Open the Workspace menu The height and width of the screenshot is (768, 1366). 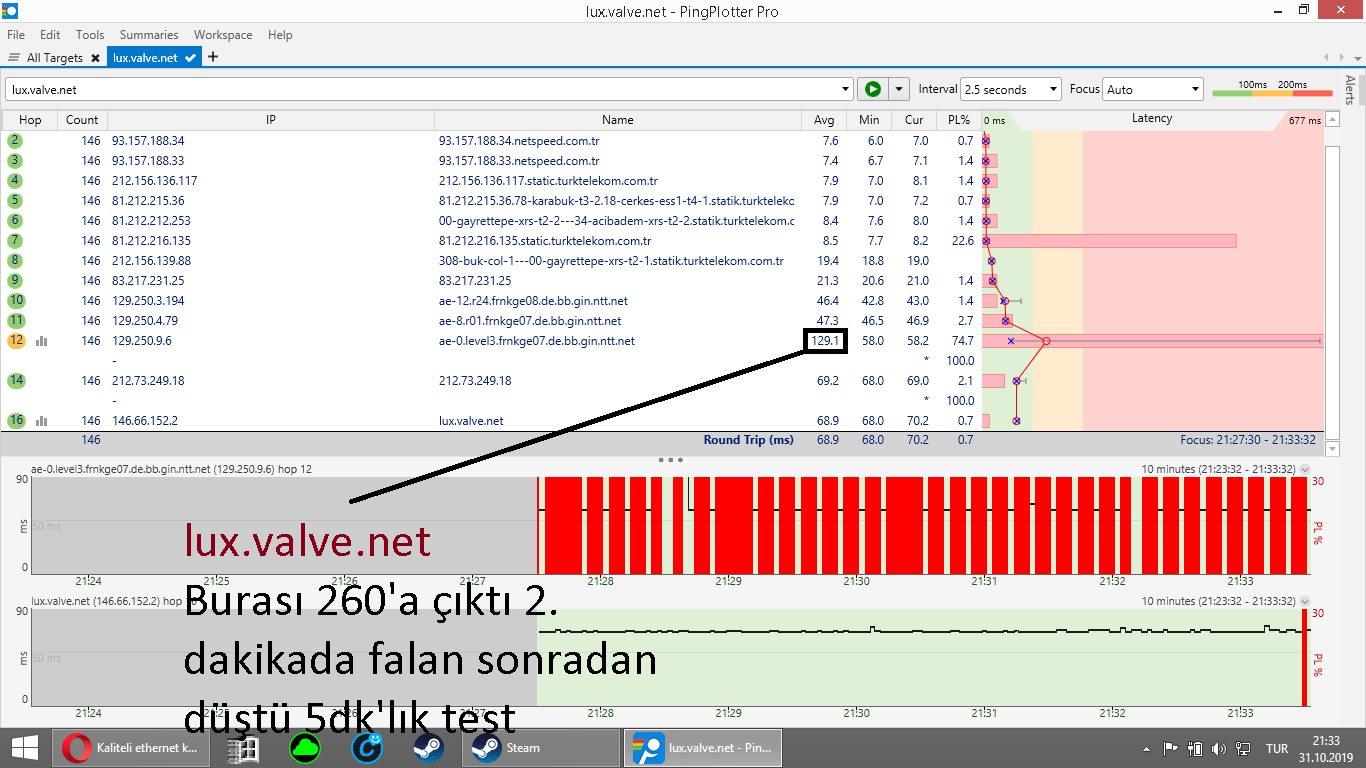coord(223,34)
